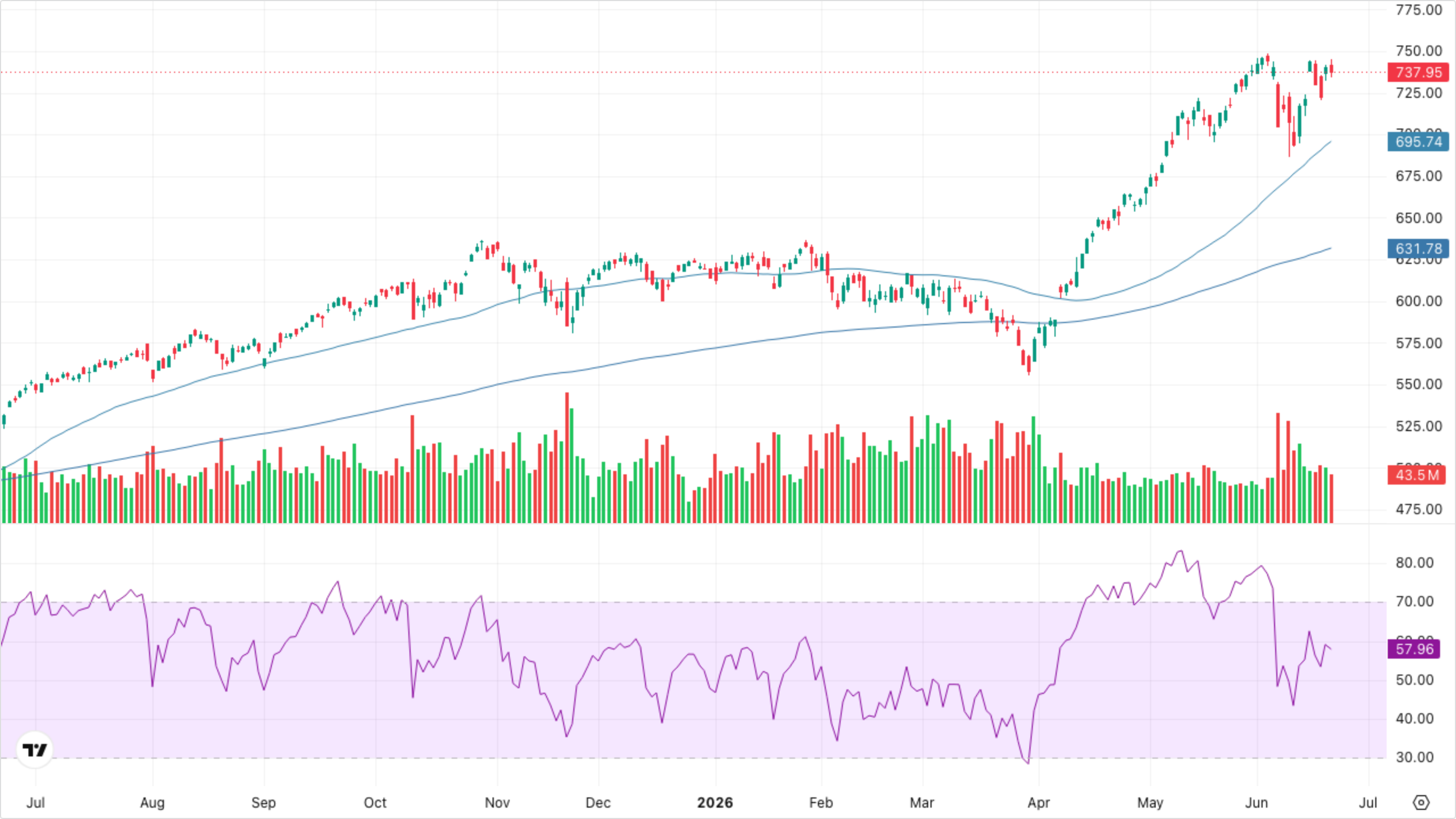Click the 575.00 price axis label
The width and height of the screenshot is (1456, 819).
click(x=1418, y=344)
